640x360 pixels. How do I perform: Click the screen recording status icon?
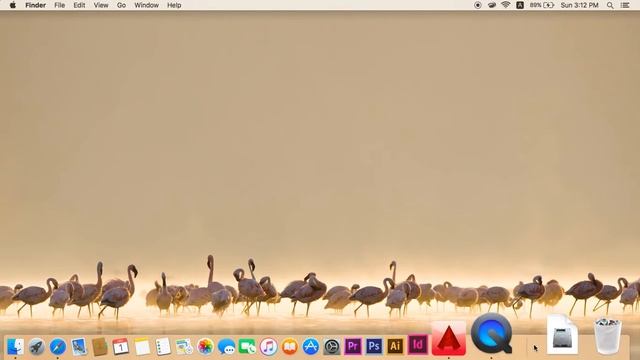[x=478, y=5]
